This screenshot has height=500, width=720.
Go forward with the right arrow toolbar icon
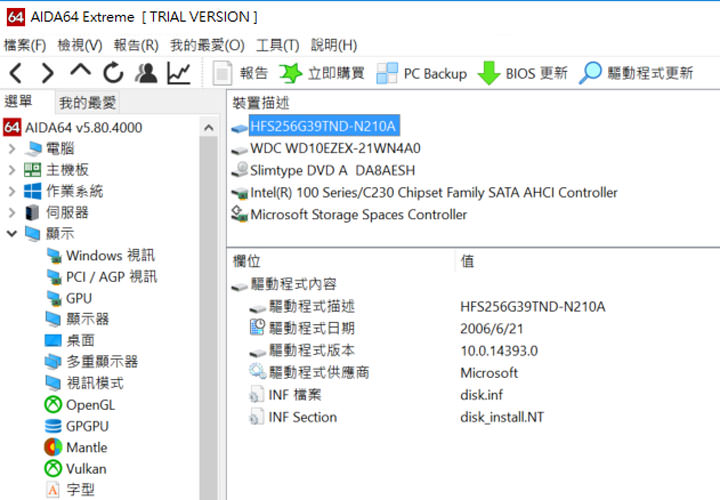(x=48, y=73)
